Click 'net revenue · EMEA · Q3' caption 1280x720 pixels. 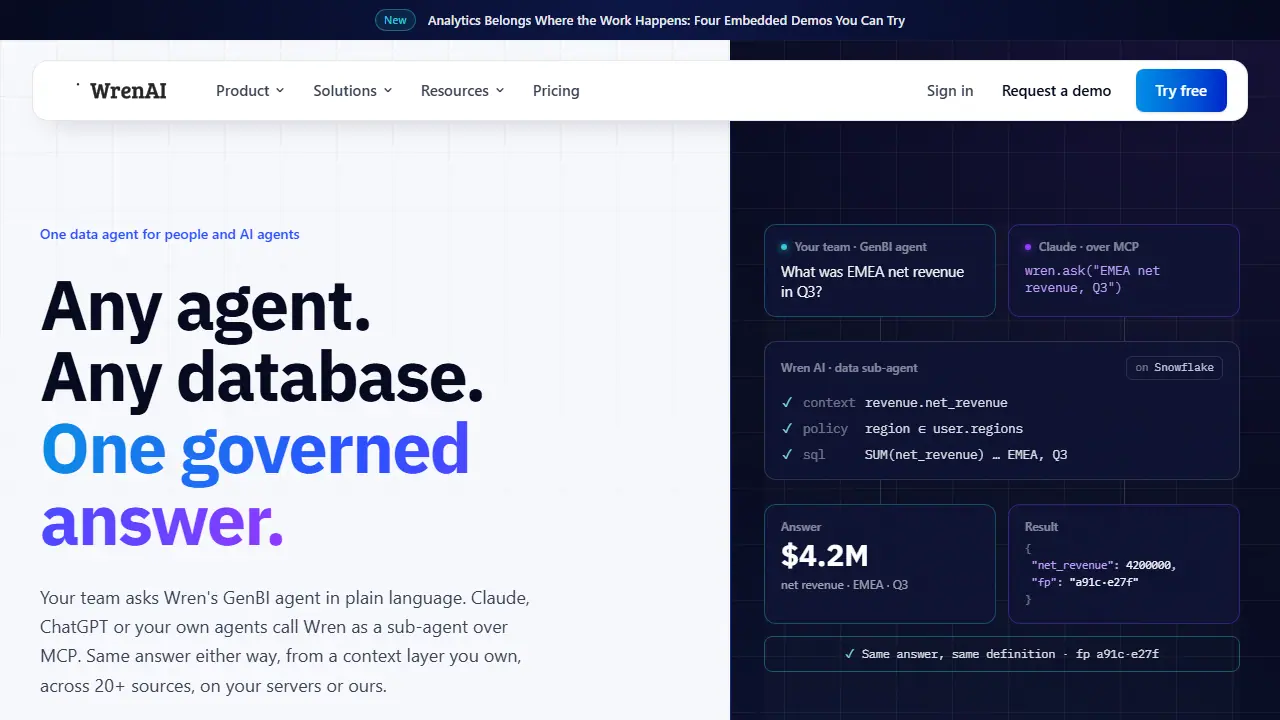click(x=844, y=585)
